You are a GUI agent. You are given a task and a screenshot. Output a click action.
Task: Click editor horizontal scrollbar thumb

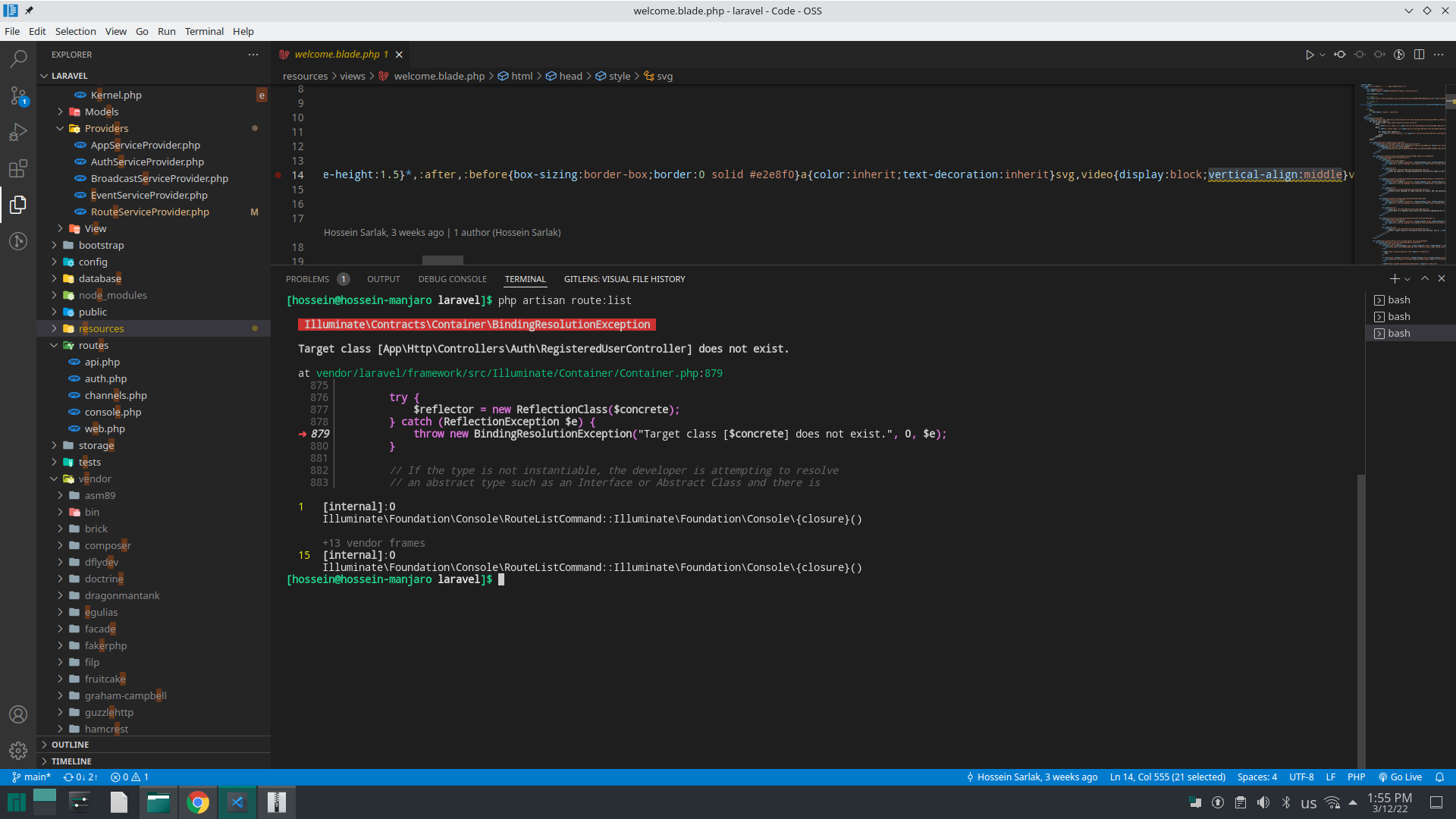pyautogui.click(x=443, y=260)
